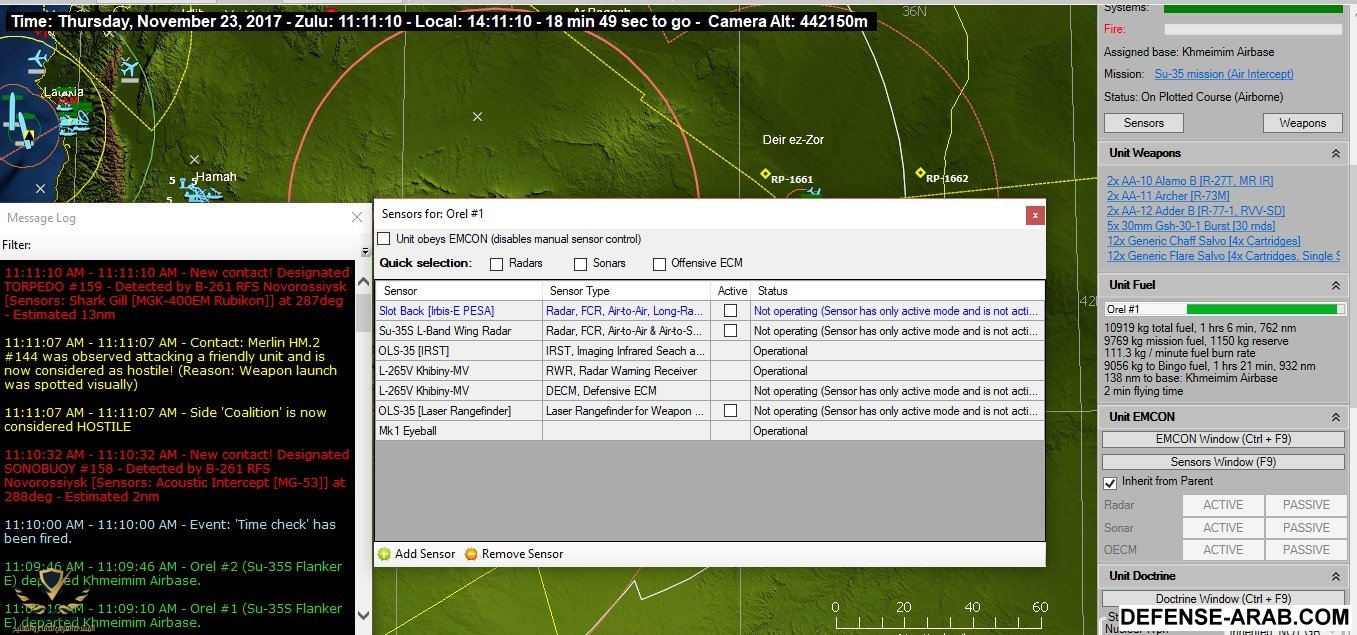Enable the Unit obeys EMCON checkbox

tap(384, 239)
